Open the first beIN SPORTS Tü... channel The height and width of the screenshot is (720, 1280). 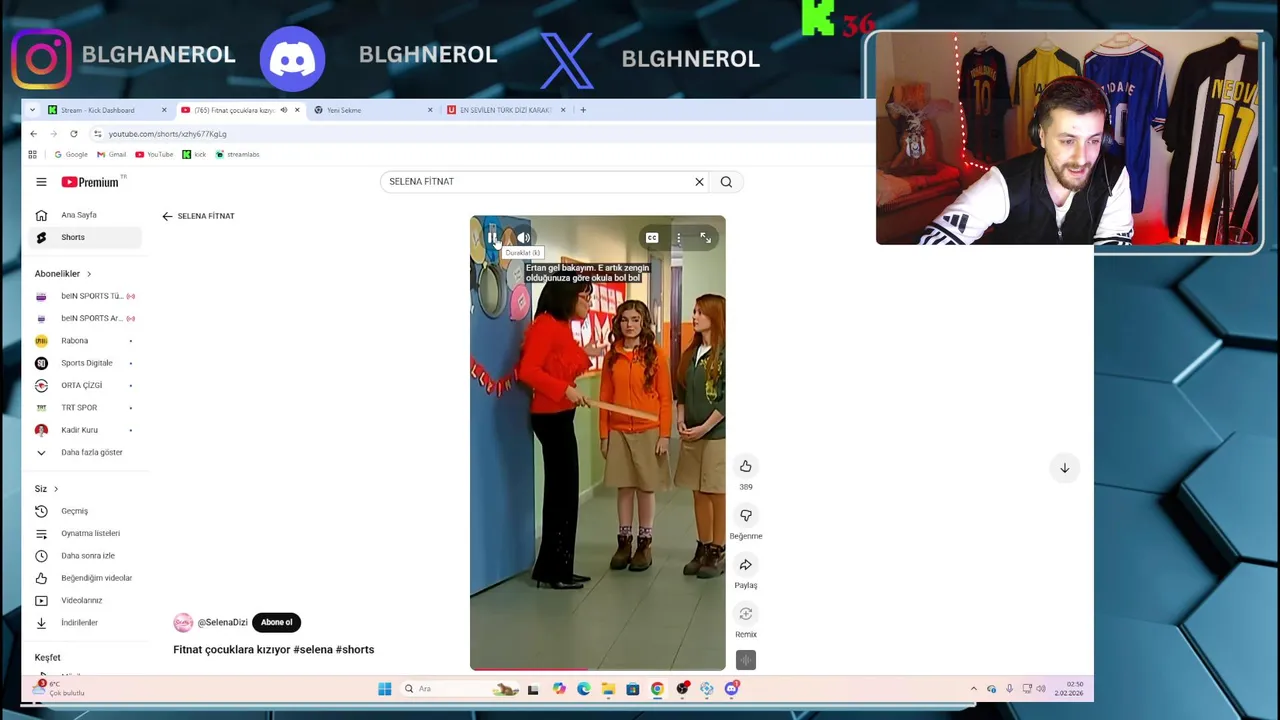pyautogui.click(x=84, y=296)
